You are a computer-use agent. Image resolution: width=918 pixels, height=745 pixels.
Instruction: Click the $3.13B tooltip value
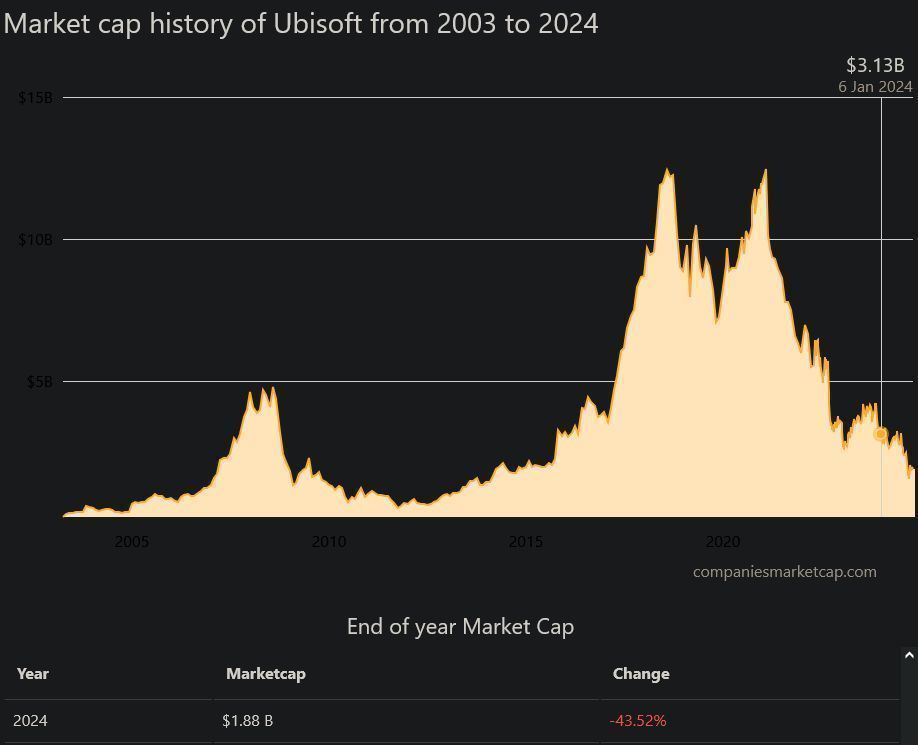tap(875, 65)
